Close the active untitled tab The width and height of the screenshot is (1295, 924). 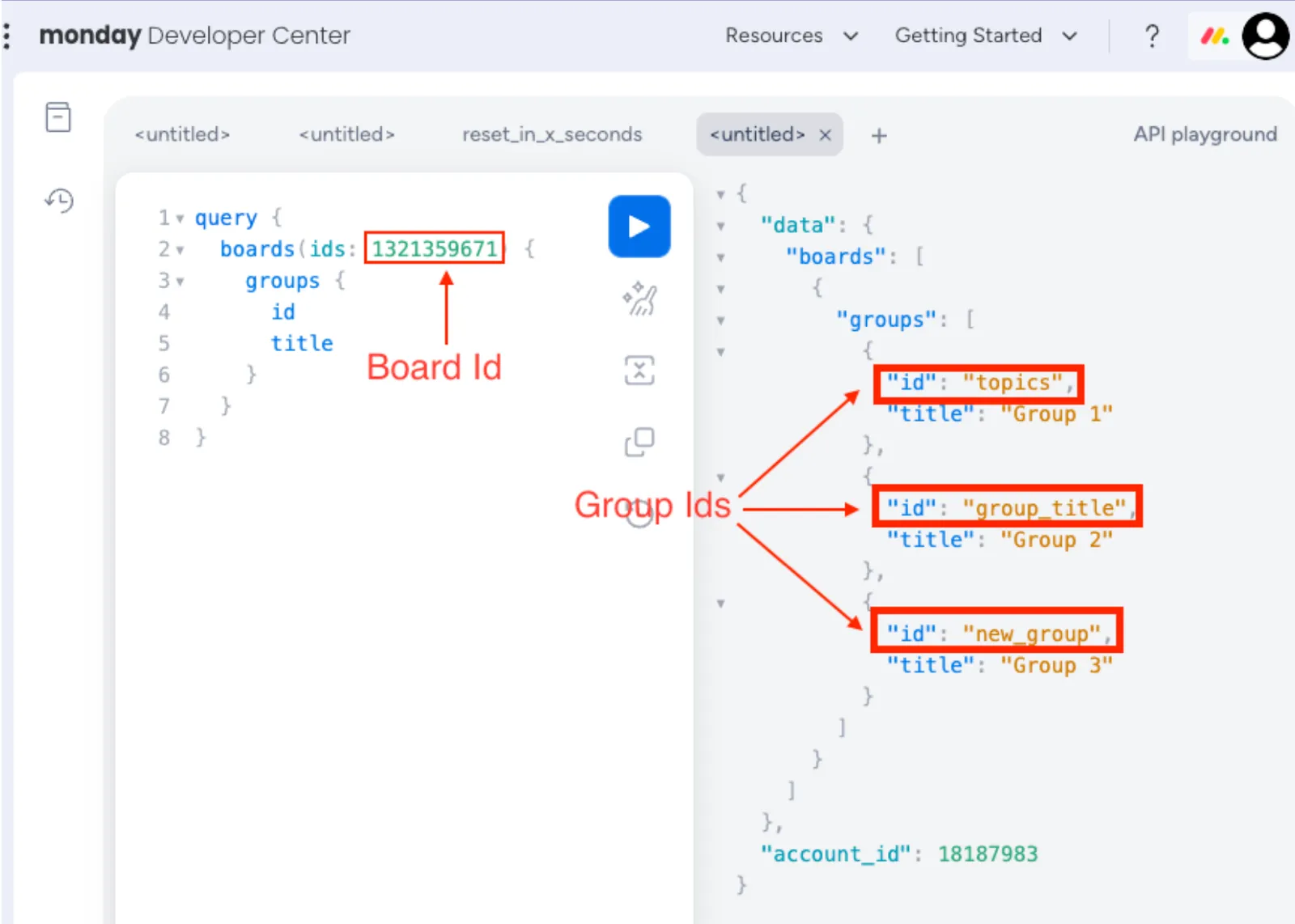point(825,135)
